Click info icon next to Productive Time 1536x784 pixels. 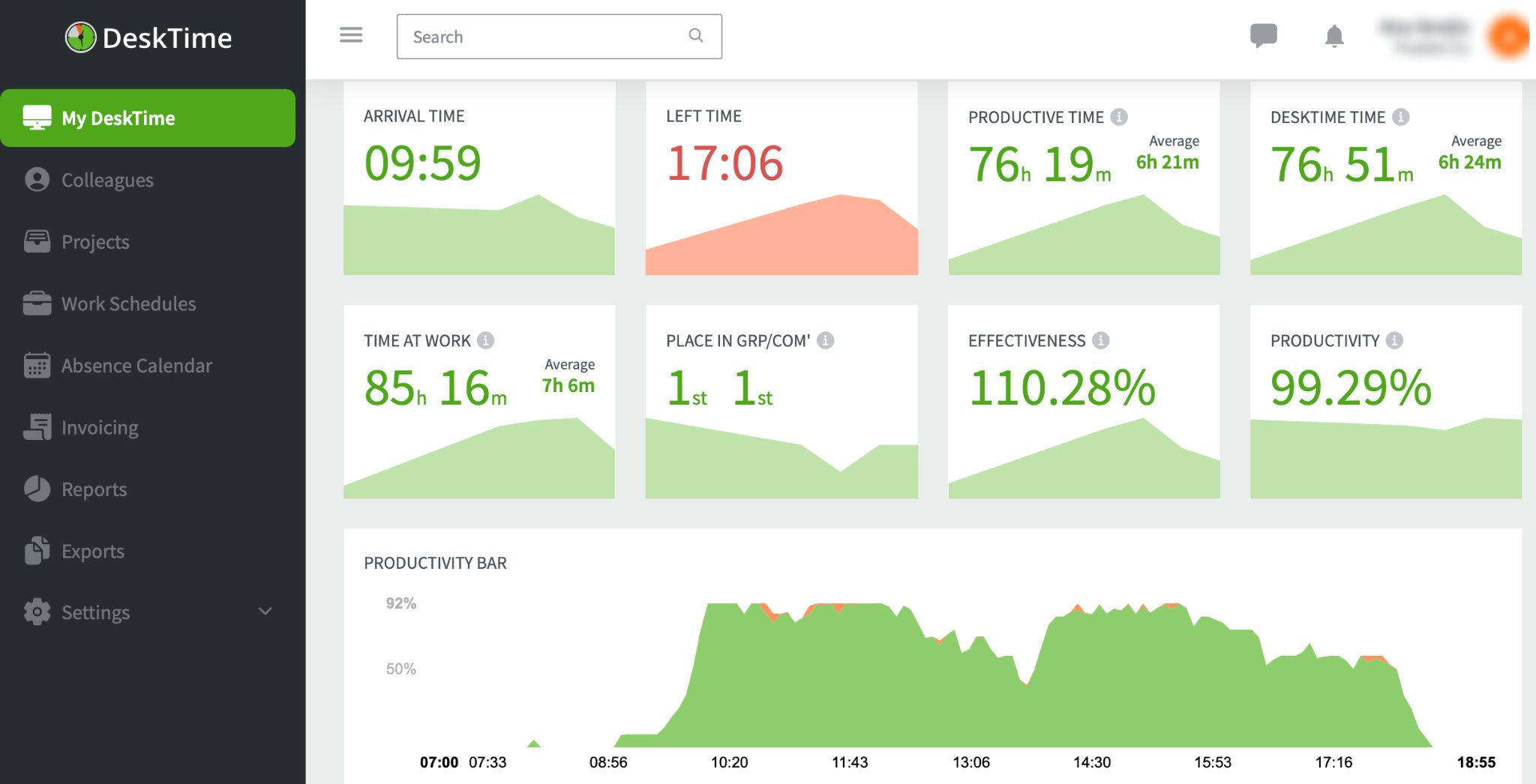click(x=1119, y=117)
